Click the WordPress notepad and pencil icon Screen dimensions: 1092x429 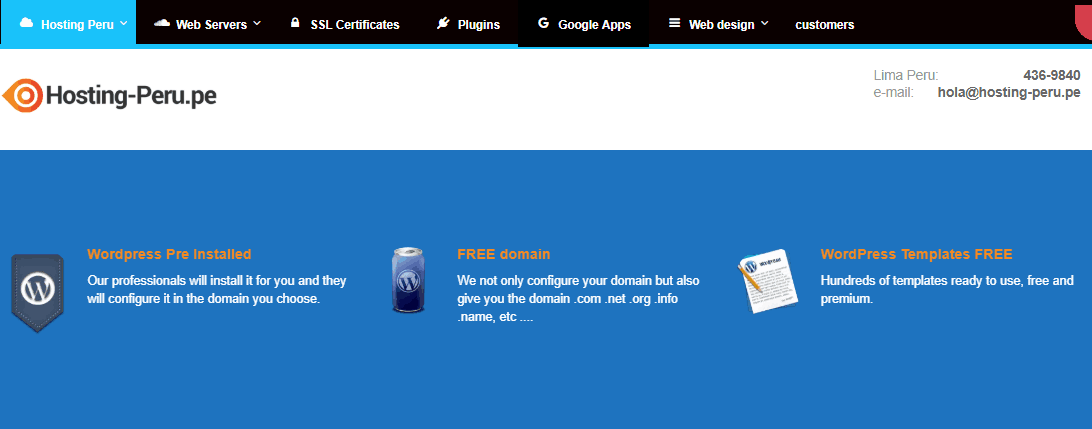click(767, 281)
